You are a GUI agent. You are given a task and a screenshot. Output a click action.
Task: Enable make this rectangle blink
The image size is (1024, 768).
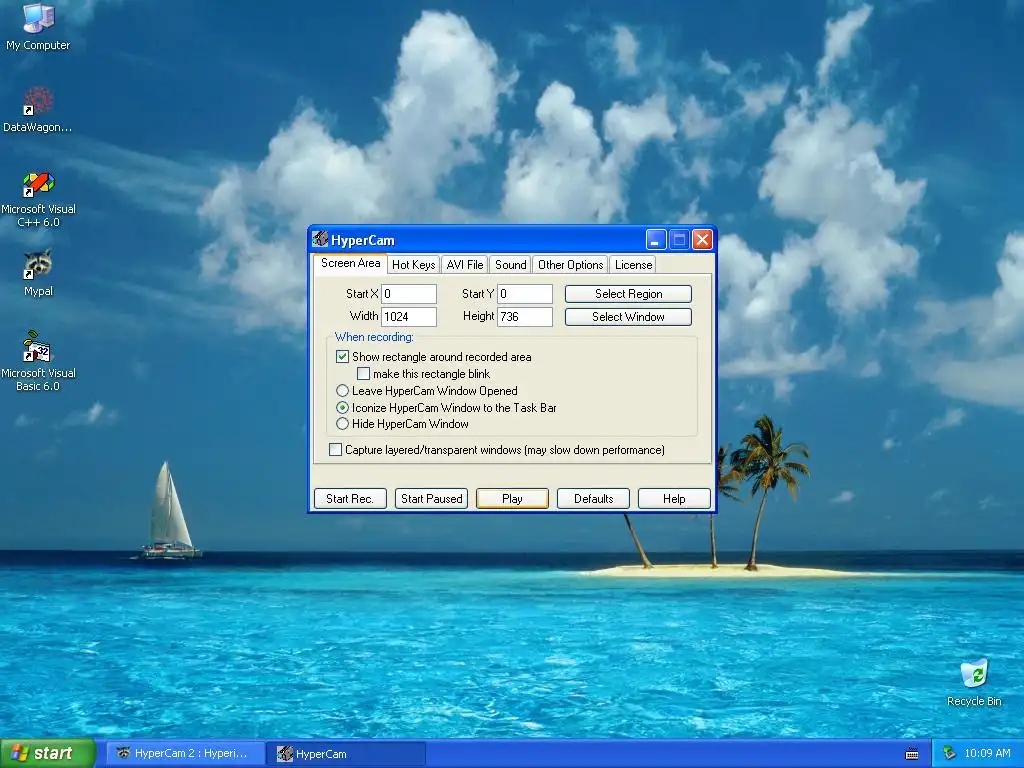tap(364, 374)
